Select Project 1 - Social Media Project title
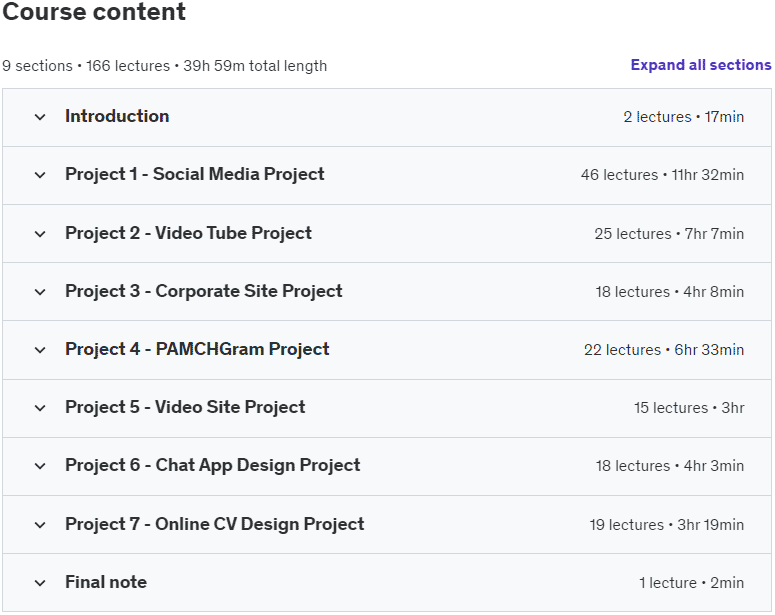775x615 pixels. (x=195, y=175)
